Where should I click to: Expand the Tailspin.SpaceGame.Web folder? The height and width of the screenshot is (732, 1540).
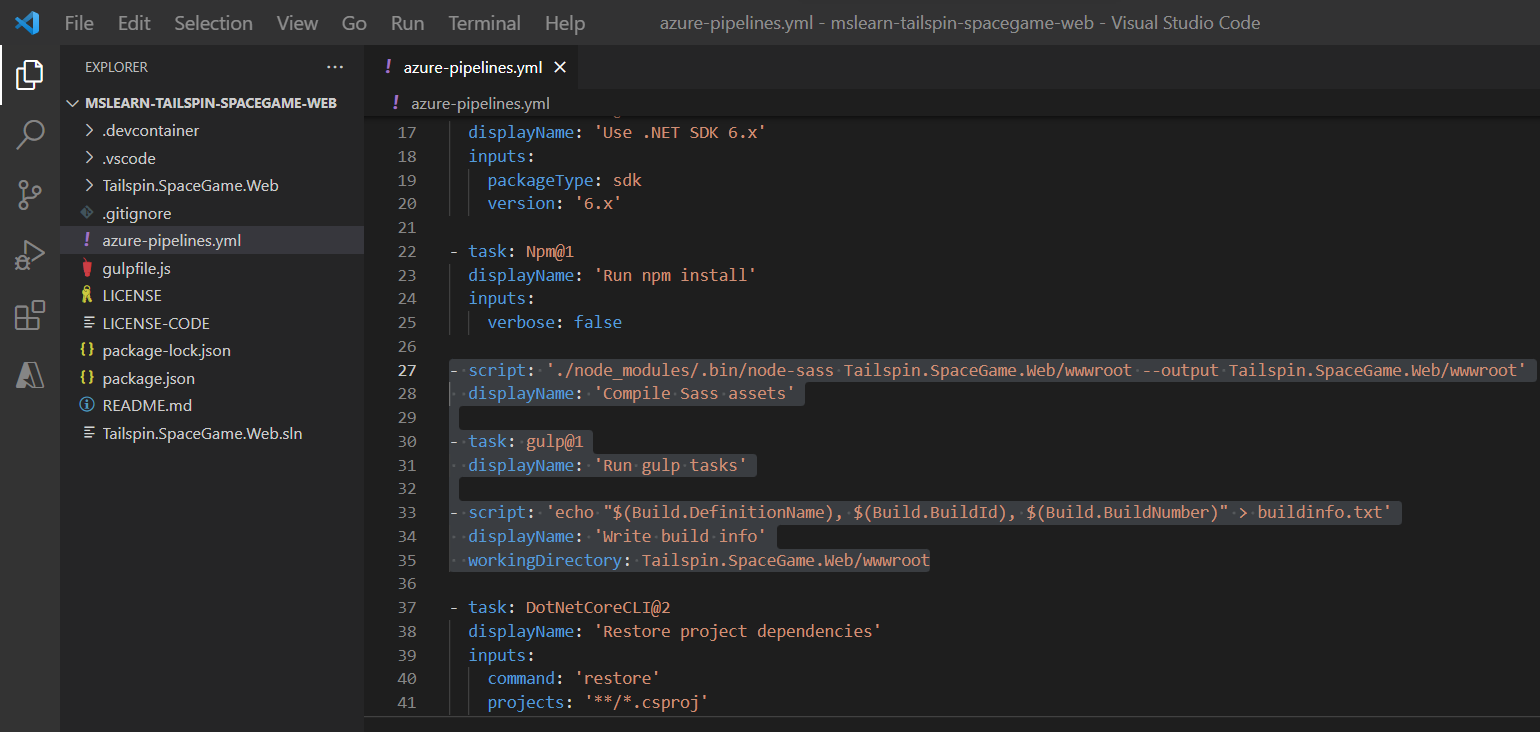212,186
